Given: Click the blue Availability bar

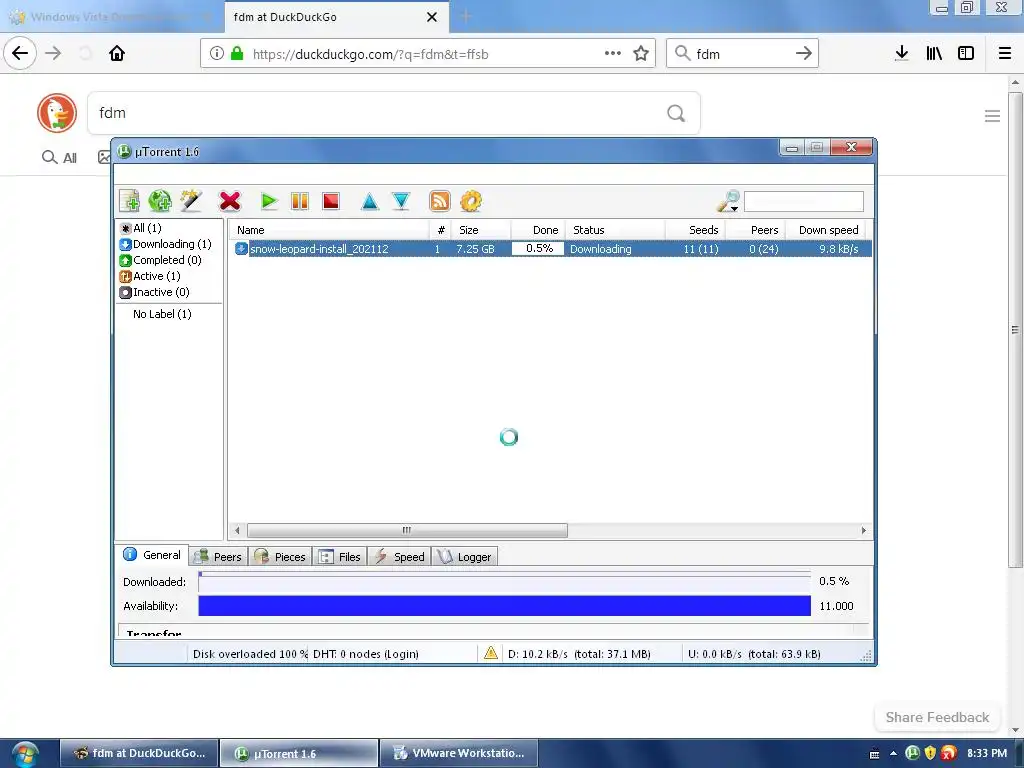Looking at the screenshot, I should 504,605.
